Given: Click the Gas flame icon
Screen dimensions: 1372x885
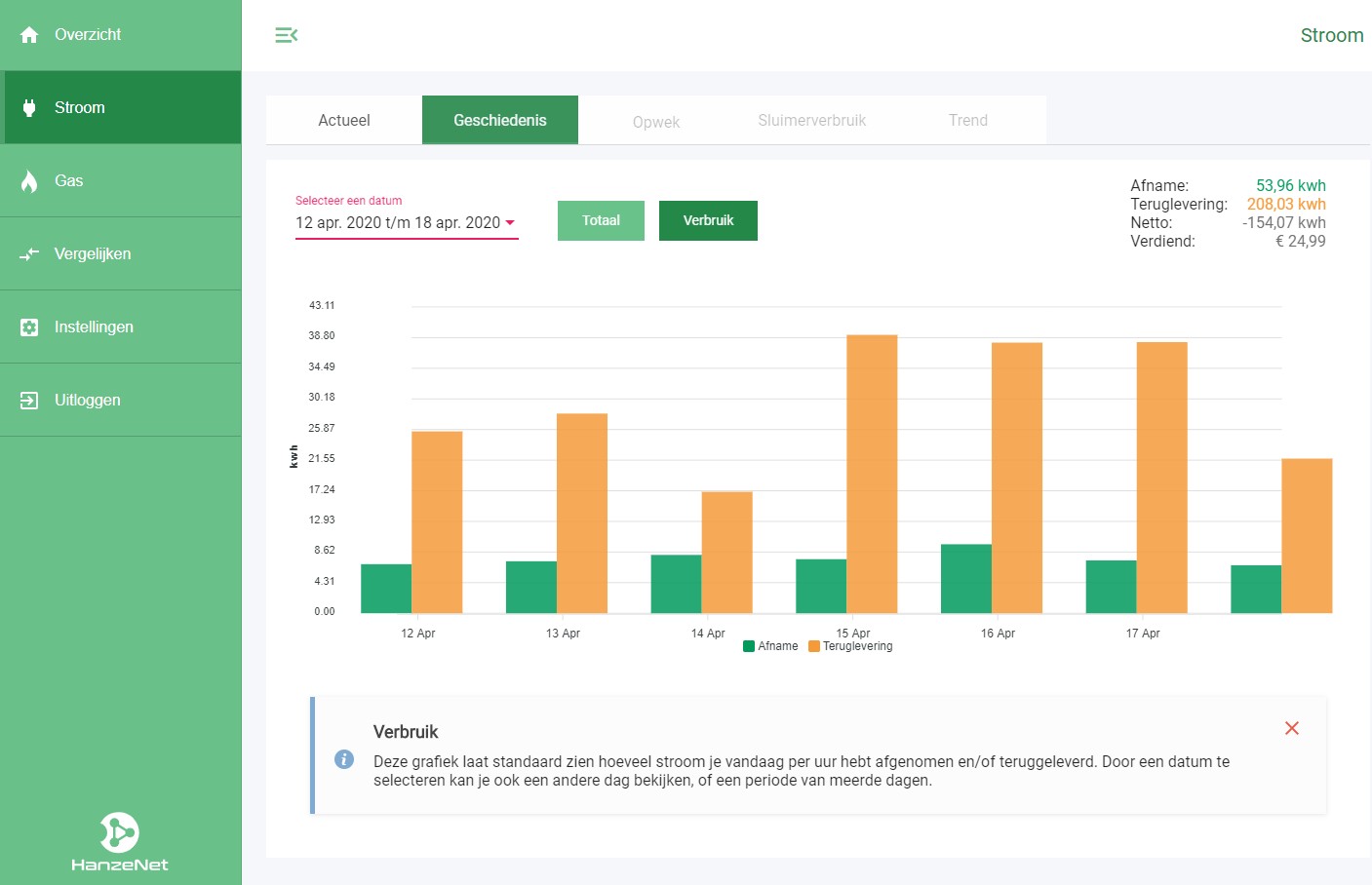Looking at the screenshot, I should [x=29, y=181].
